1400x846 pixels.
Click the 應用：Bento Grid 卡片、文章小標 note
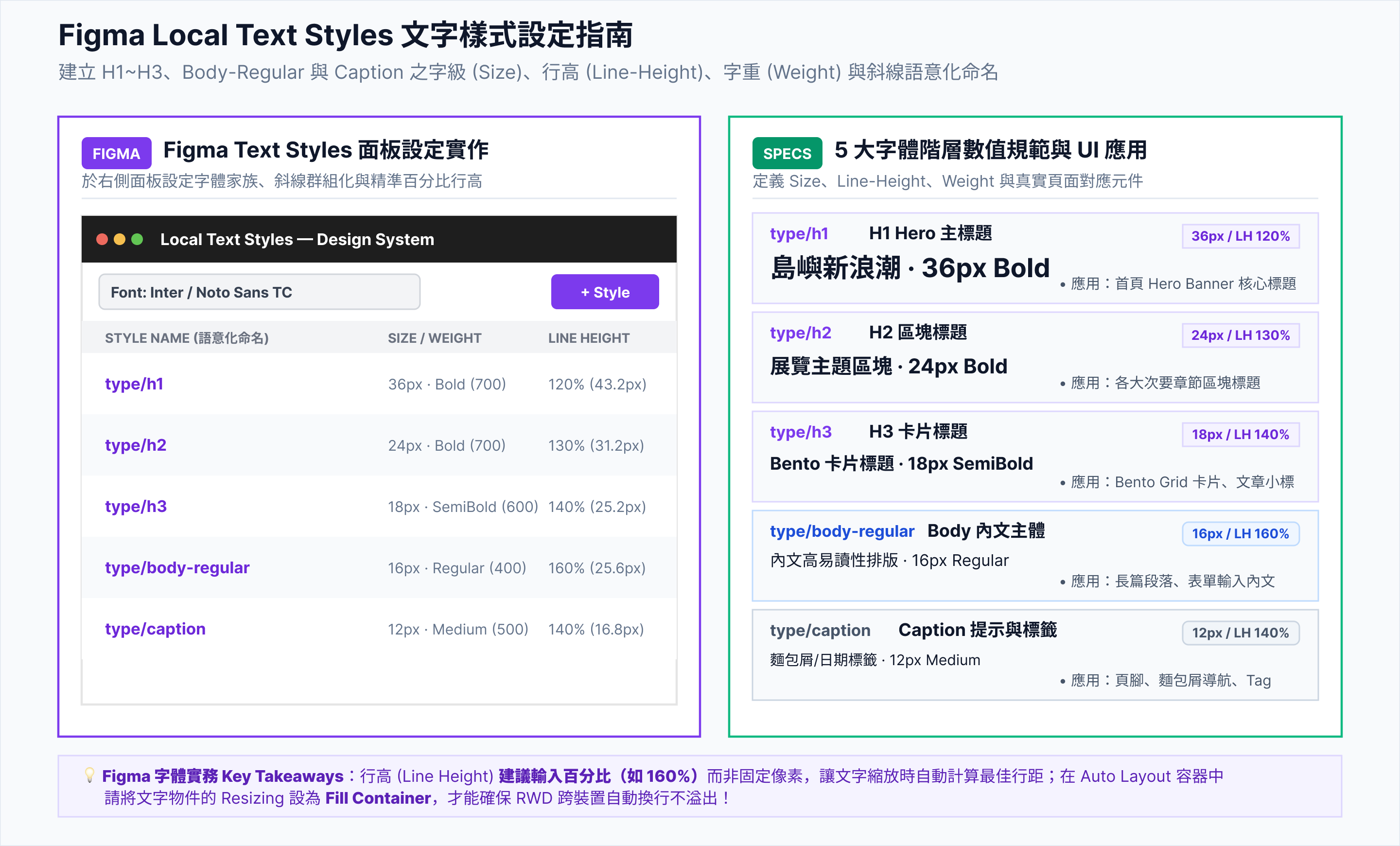1177,482
